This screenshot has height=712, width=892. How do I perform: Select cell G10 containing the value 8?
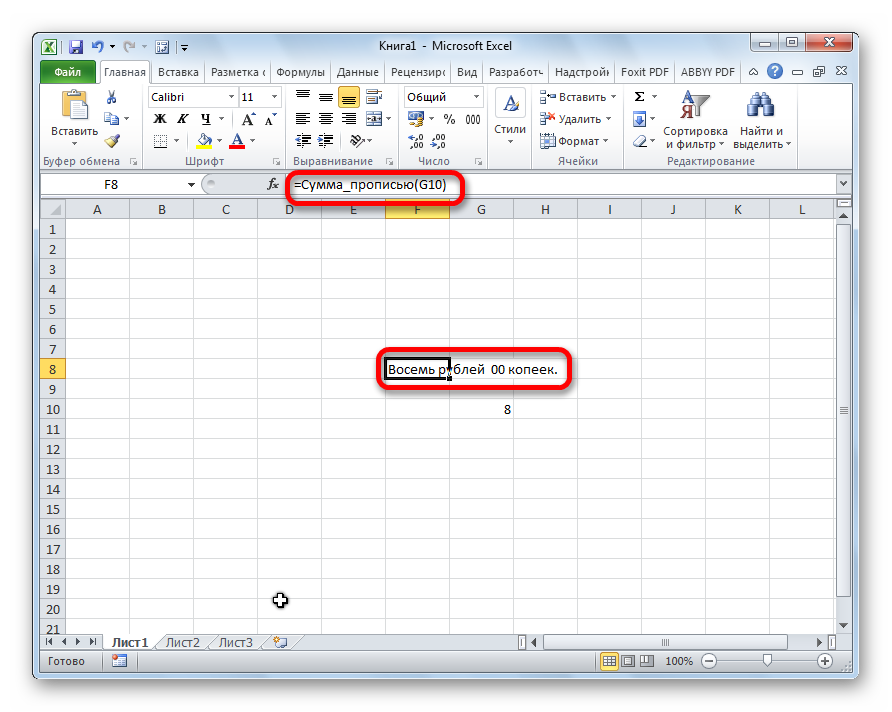click(481, 409)
